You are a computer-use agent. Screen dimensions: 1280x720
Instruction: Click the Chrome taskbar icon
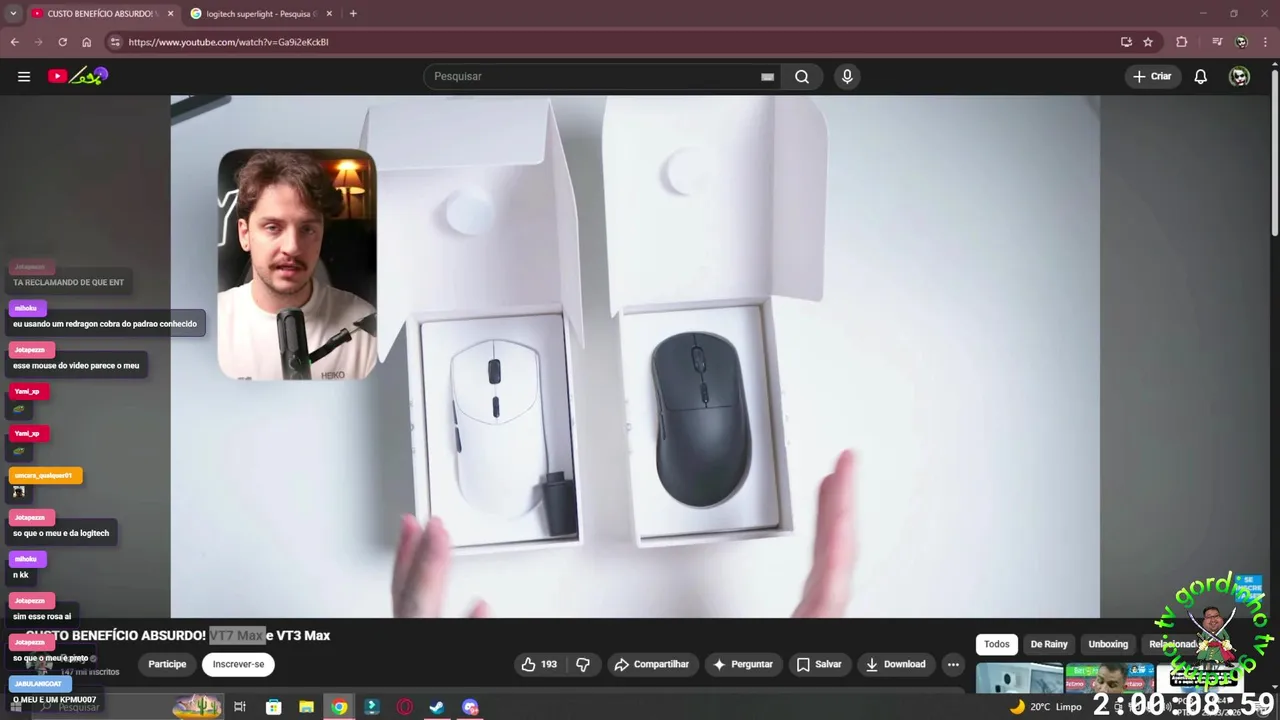339,707
